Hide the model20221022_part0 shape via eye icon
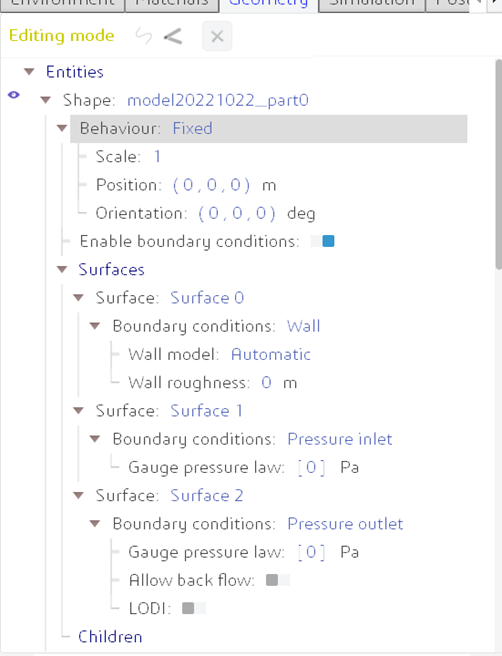The height and width of the screenshot is (656, 502). [x=14, y=95]
